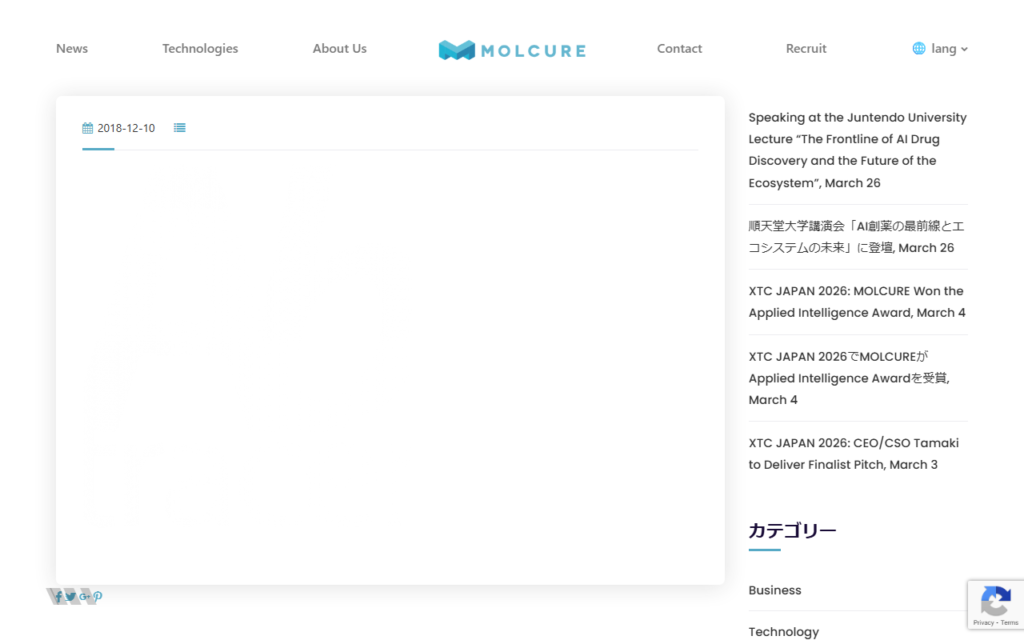Screen dimensions: 1024x640
Task: Open the Juntendo University Lecture article link
Action: point(857,150)
